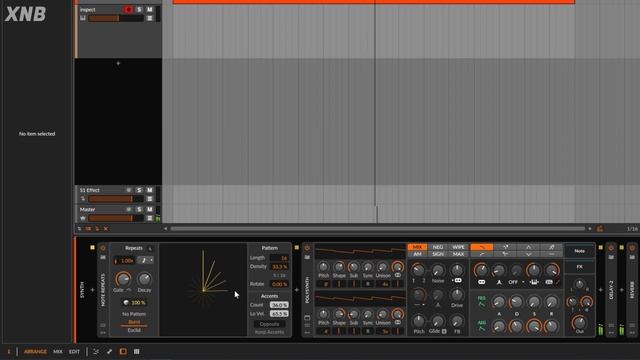The image size is (640, 360).
Task: Click the Polysynth Out volume knob
Action: point(579,322)
